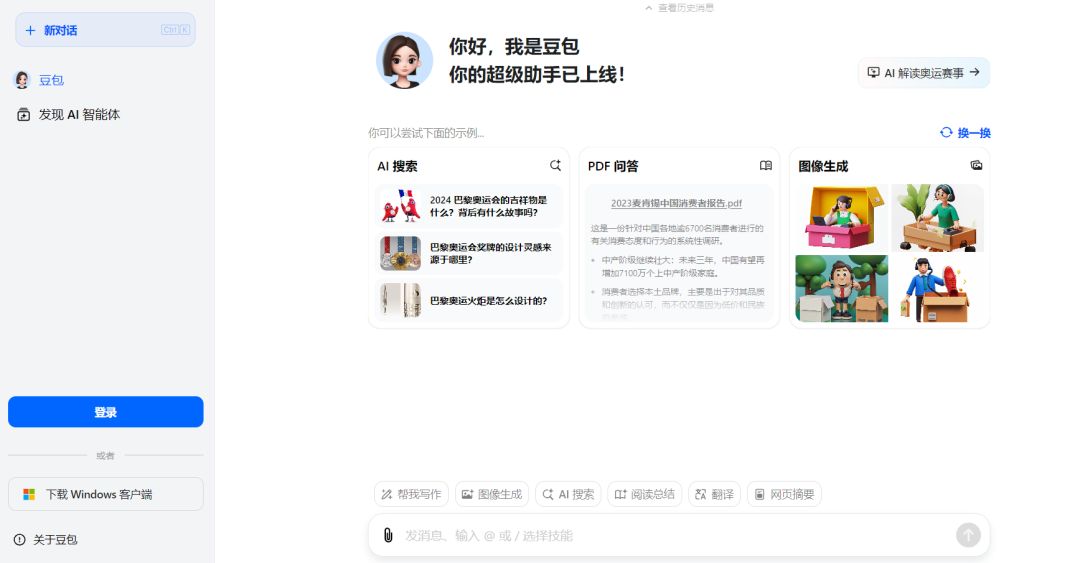This screenshot has height=563, width=1080.
Task: Choose the 帮我写作 skill
Action: point(411,494)
